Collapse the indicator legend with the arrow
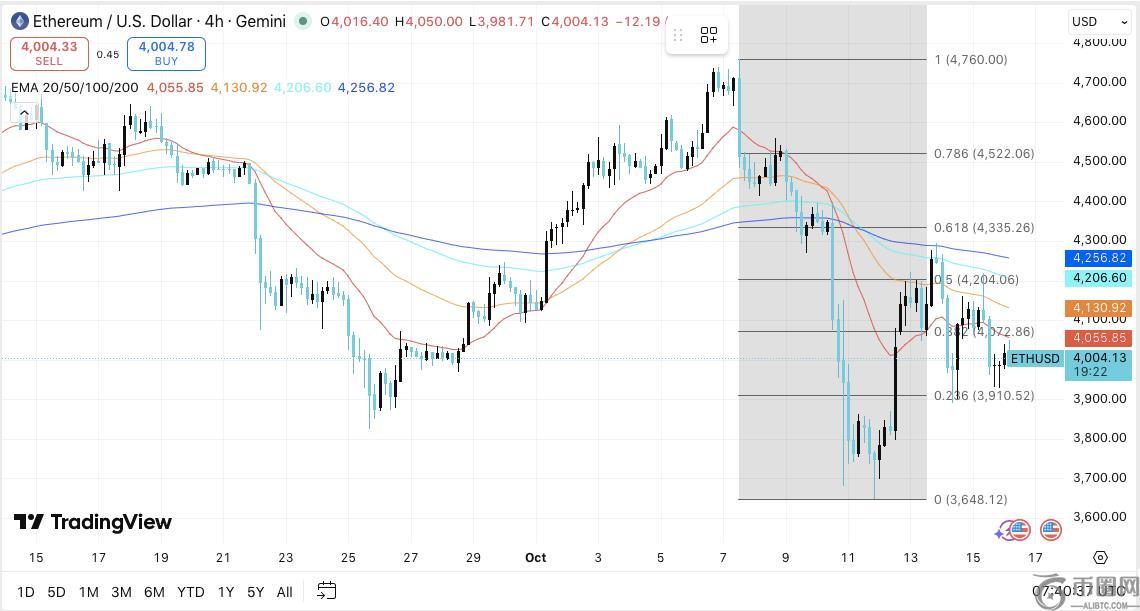Screen dimensions: 1140x611 pos(24,115)
